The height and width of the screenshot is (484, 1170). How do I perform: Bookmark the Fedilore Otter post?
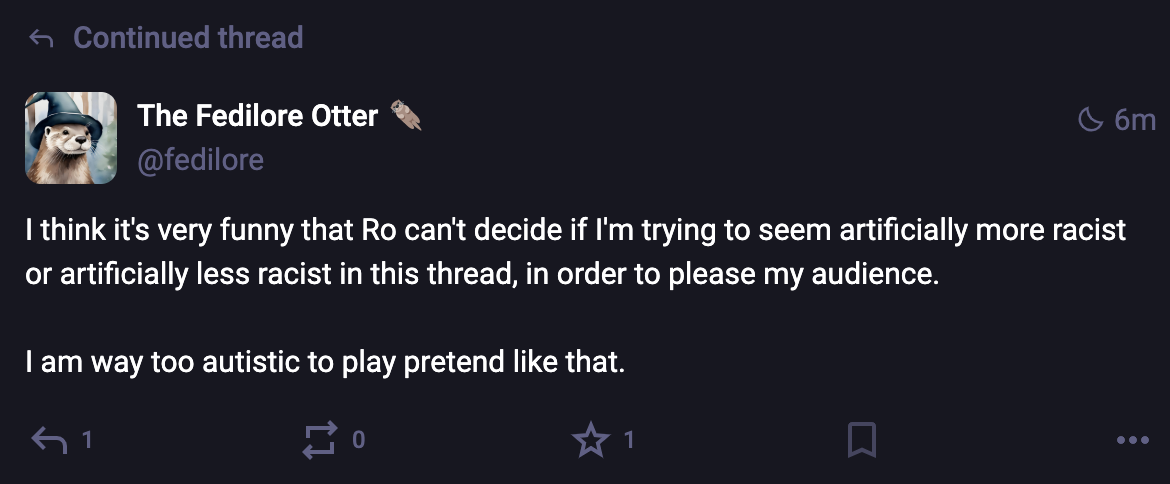[x=861, y=439]
